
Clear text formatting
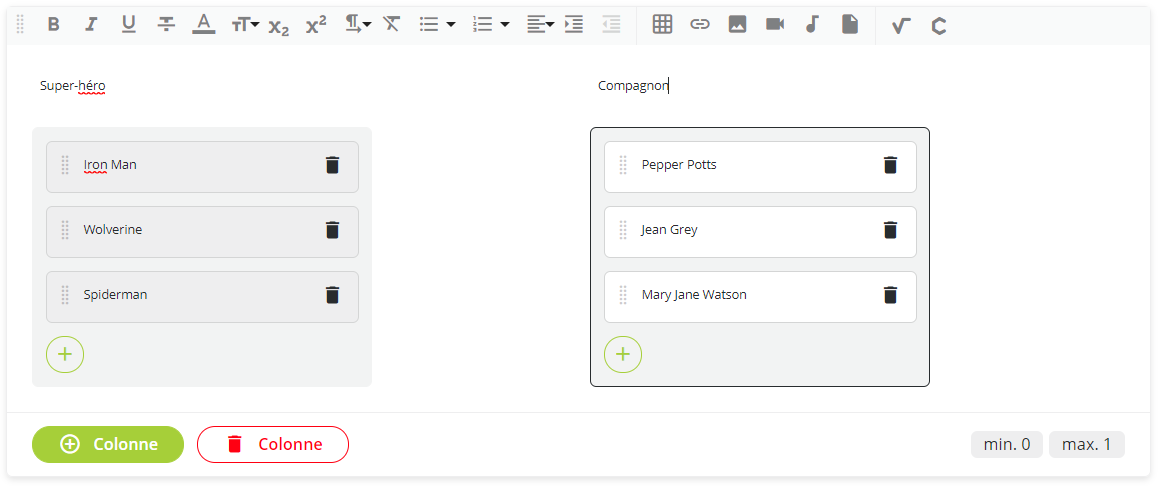click(391, 24)
